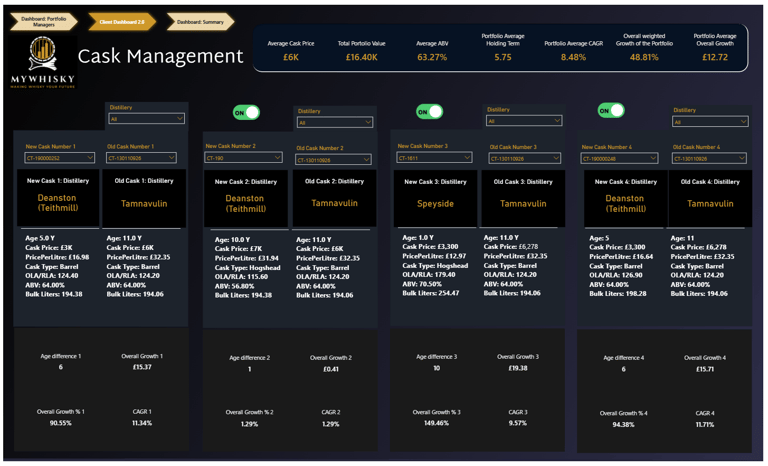Click the text 'OLA/RLA: 126.90'
The image size is (768, 466).
point(616,275)
